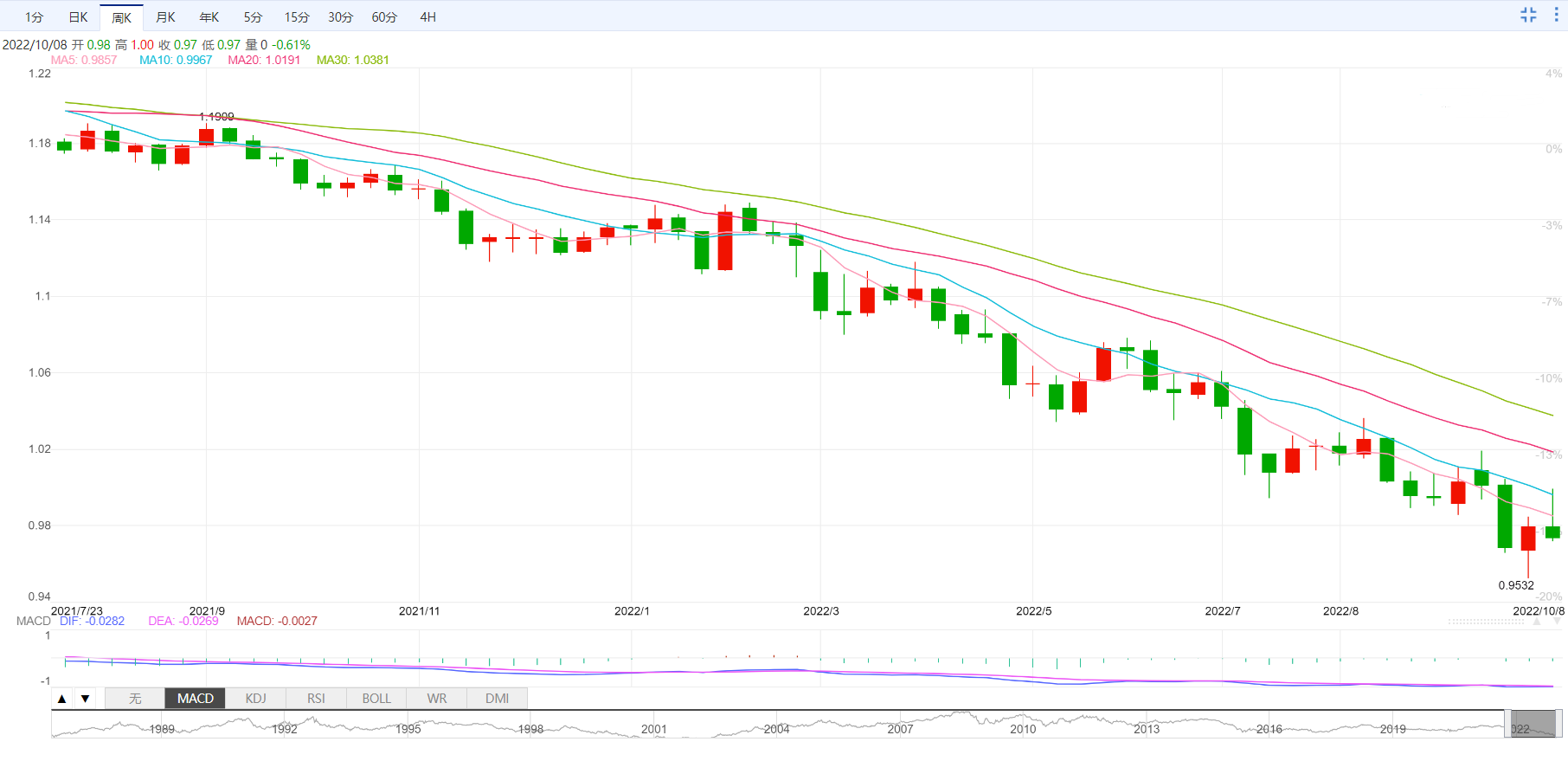
Task: Switch to the 月K monthly chart tab
Action: click(165, 17)
